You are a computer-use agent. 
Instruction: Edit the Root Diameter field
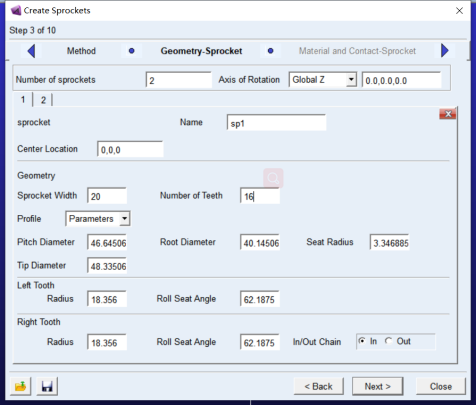coord(260,242)
